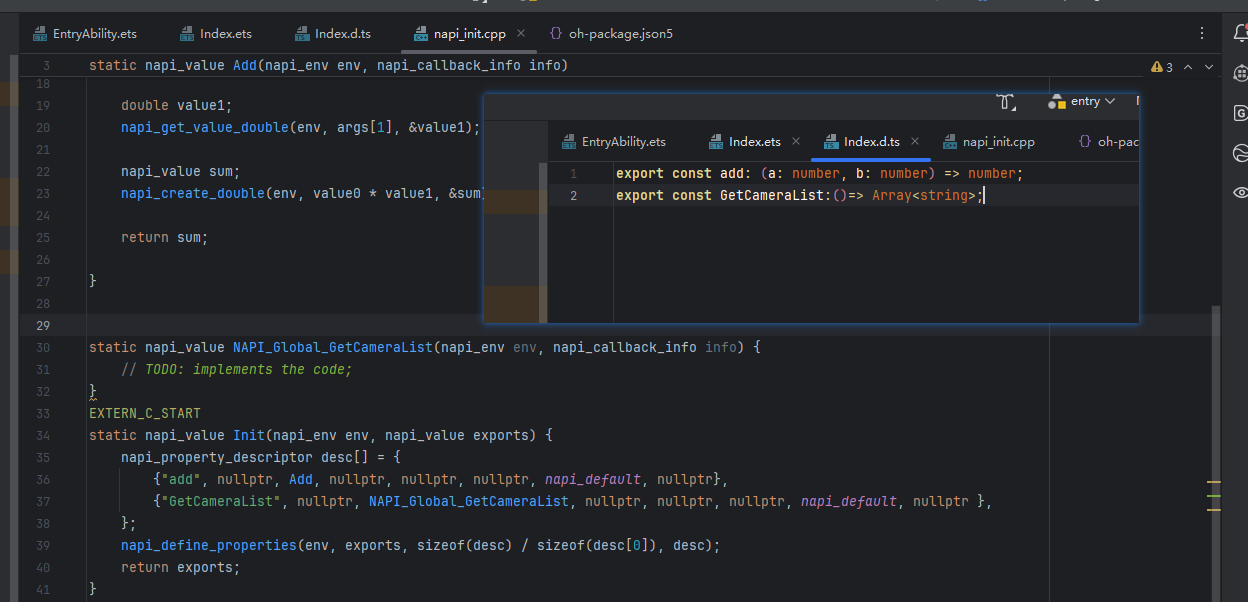
Task: Click the grid-shaped sidebar tool icon
Action: point(1240,73)
